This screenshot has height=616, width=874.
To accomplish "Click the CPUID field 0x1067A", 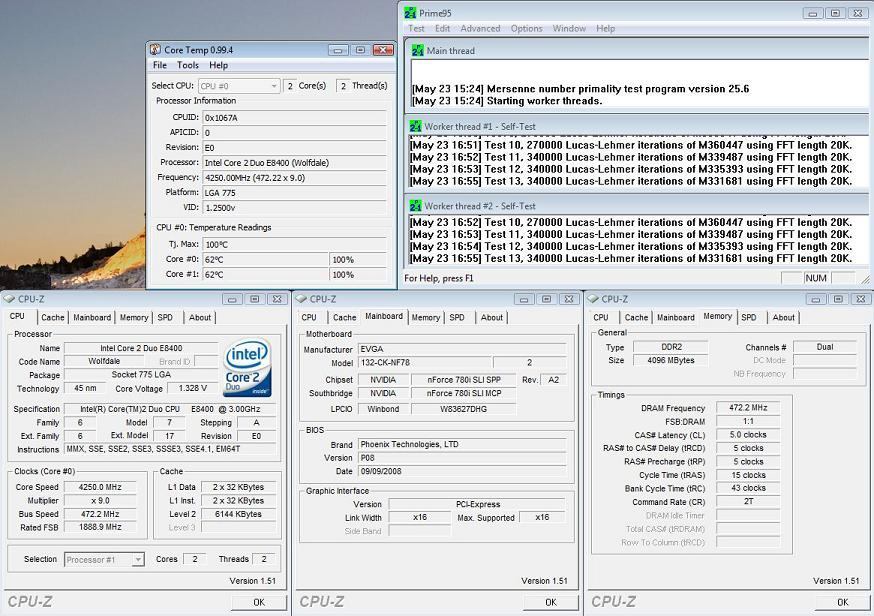I will pyautogui.click(x=294, y=118).
